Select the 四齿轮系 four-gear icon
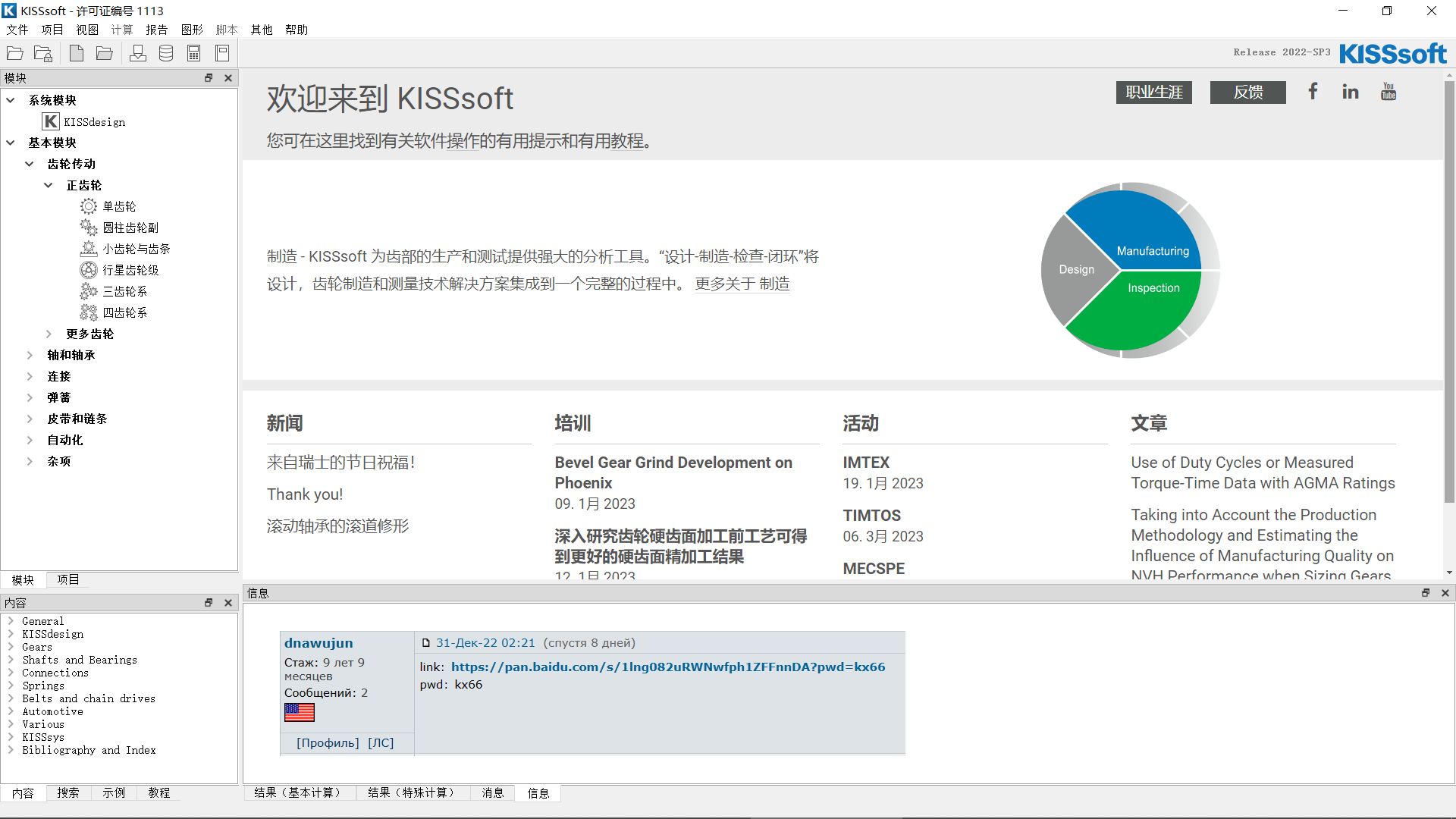Screen dimensions: 1456x819 (x=89, y=312)
